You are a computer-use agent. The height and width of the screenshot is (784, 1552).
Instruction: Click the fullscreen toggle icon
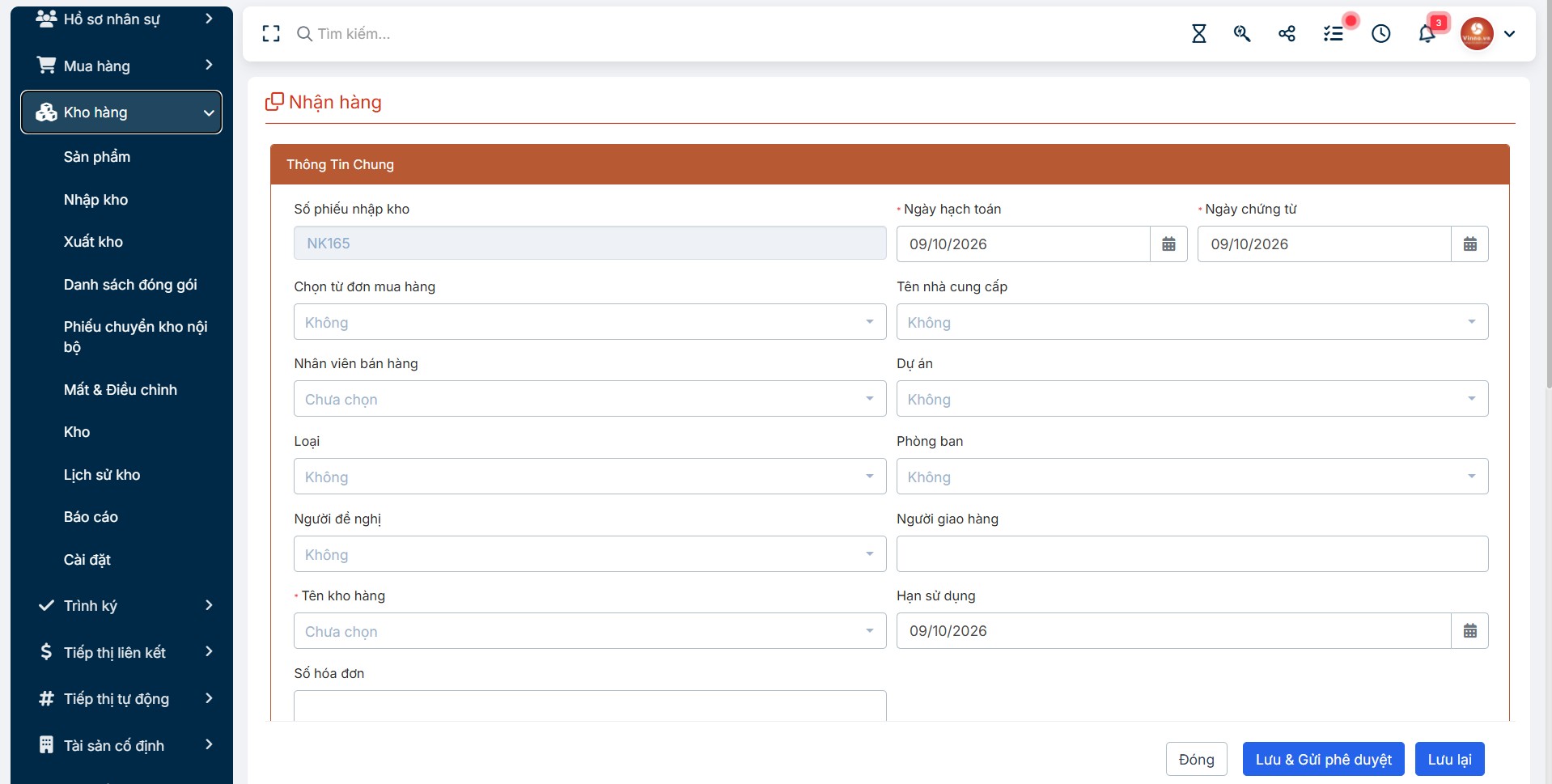271,33
